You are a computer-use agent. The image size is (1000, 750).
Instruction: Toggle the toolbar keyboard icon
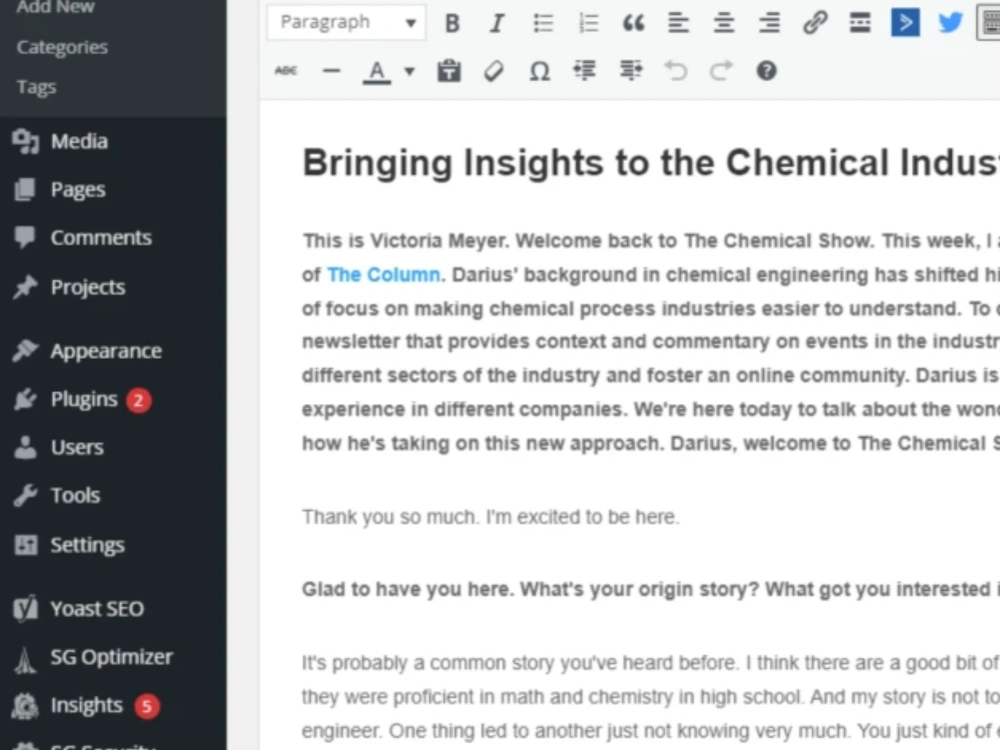click(989, 24)
